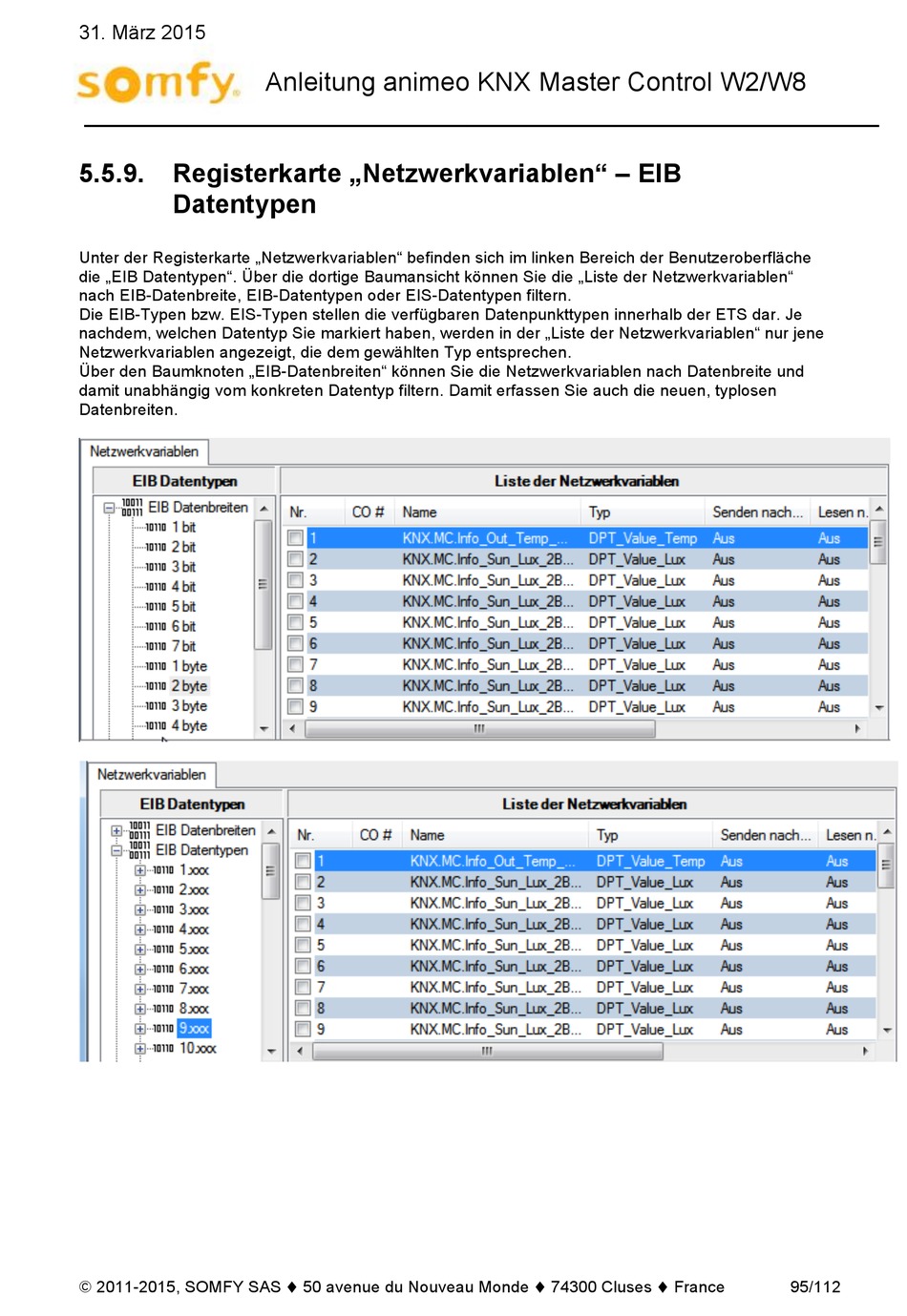Open the Netzwerkvariablen tab in lower screenshot

(152, 774)
